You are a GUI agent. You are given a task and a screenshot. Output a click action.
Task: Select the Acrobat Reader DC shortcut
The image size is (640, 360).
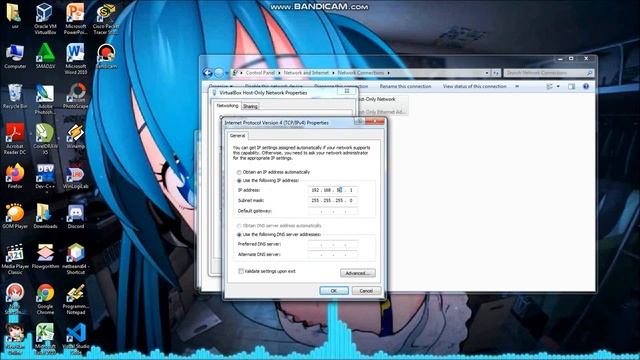[x=15, y=139]
